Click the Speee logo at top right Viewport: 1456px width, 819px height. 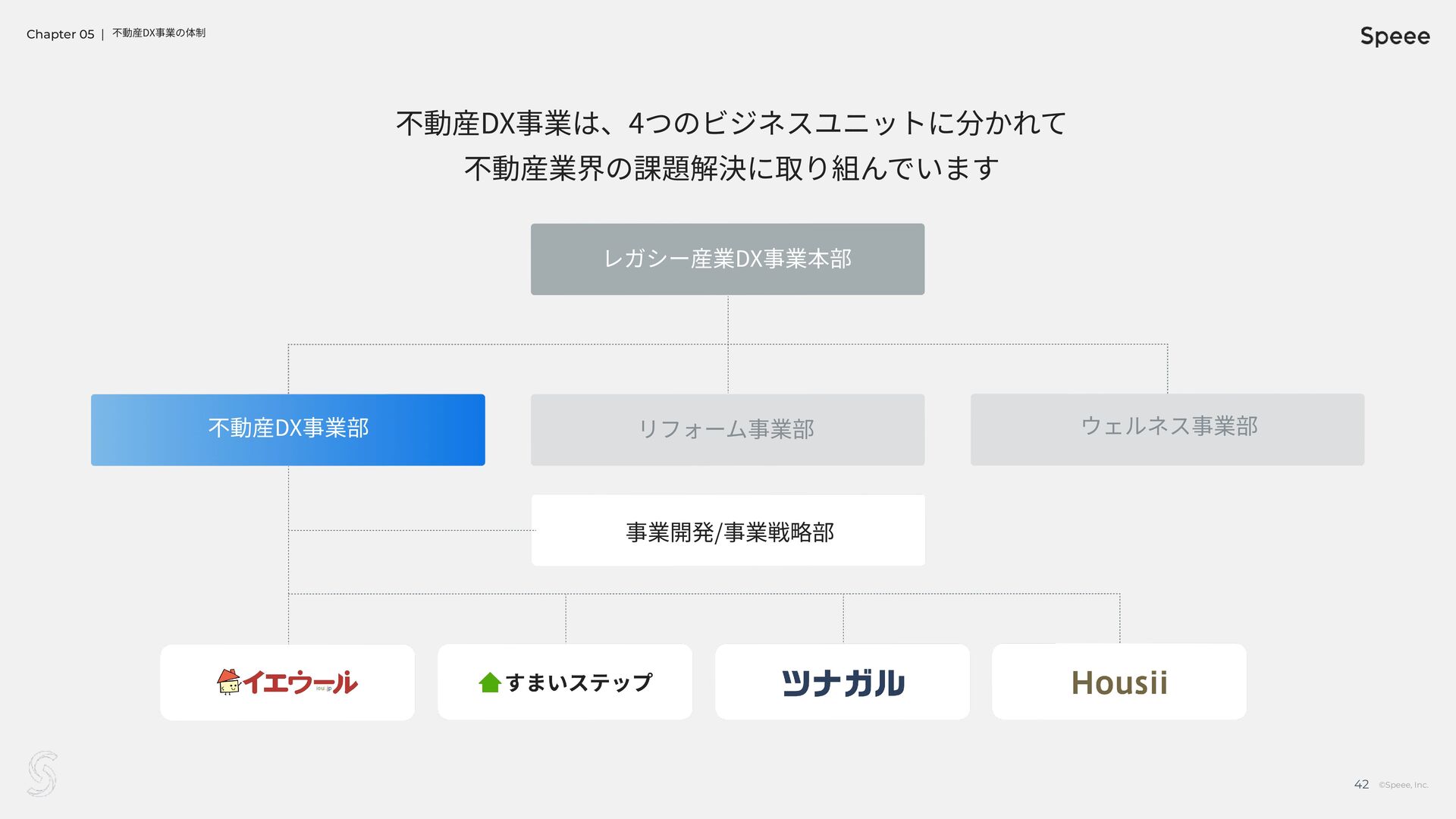(1395, 36)
